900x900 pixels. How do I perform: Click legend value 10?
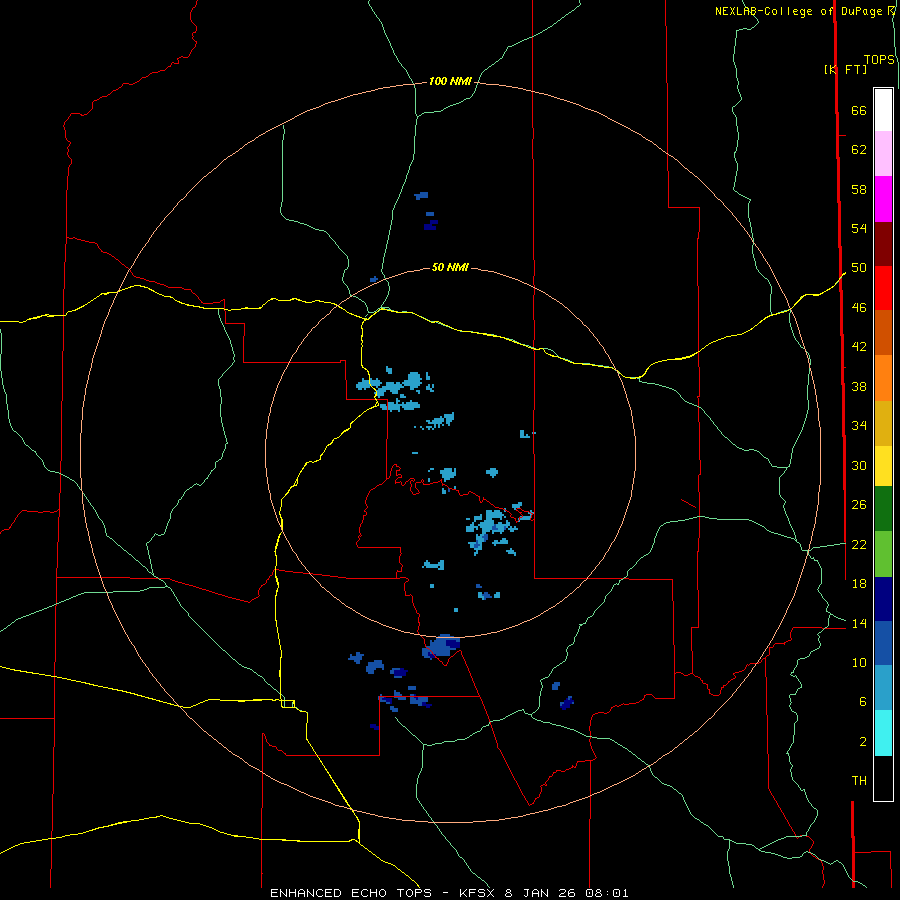[859, 662]
